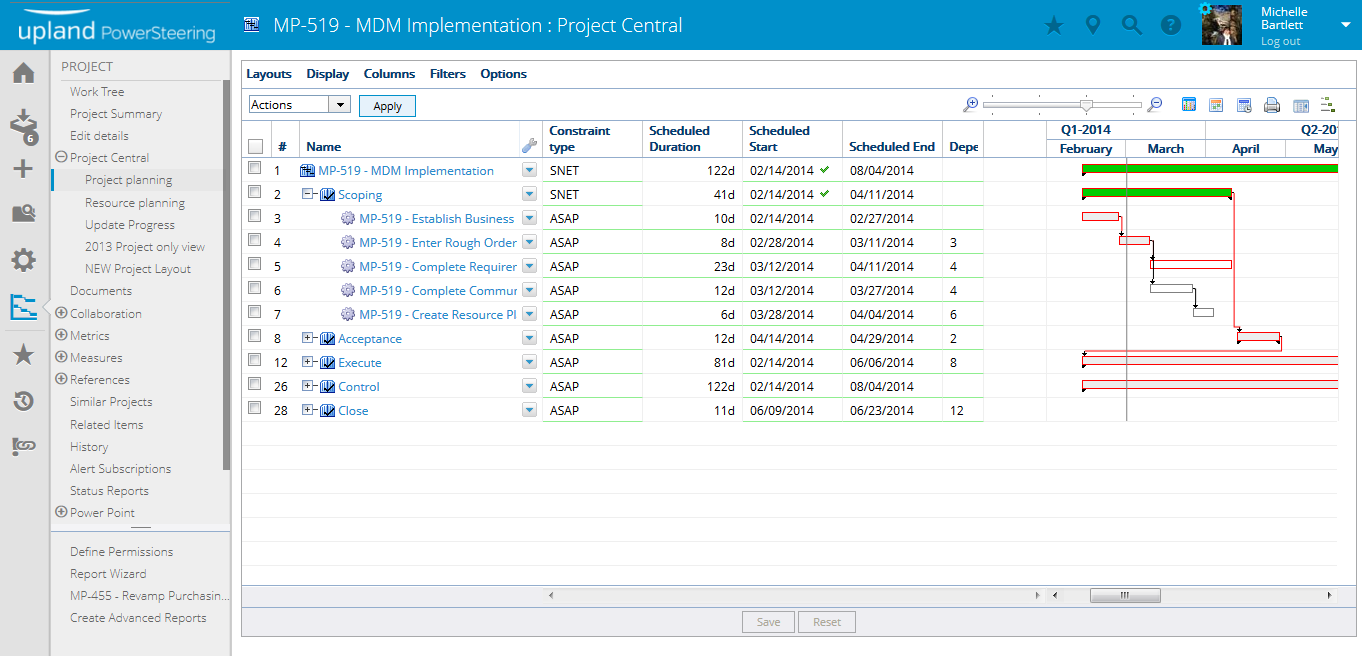The width and height of the screenshot is (1362, 656).
Task: Open the header help question icon
Action: tap(1171, 25)
